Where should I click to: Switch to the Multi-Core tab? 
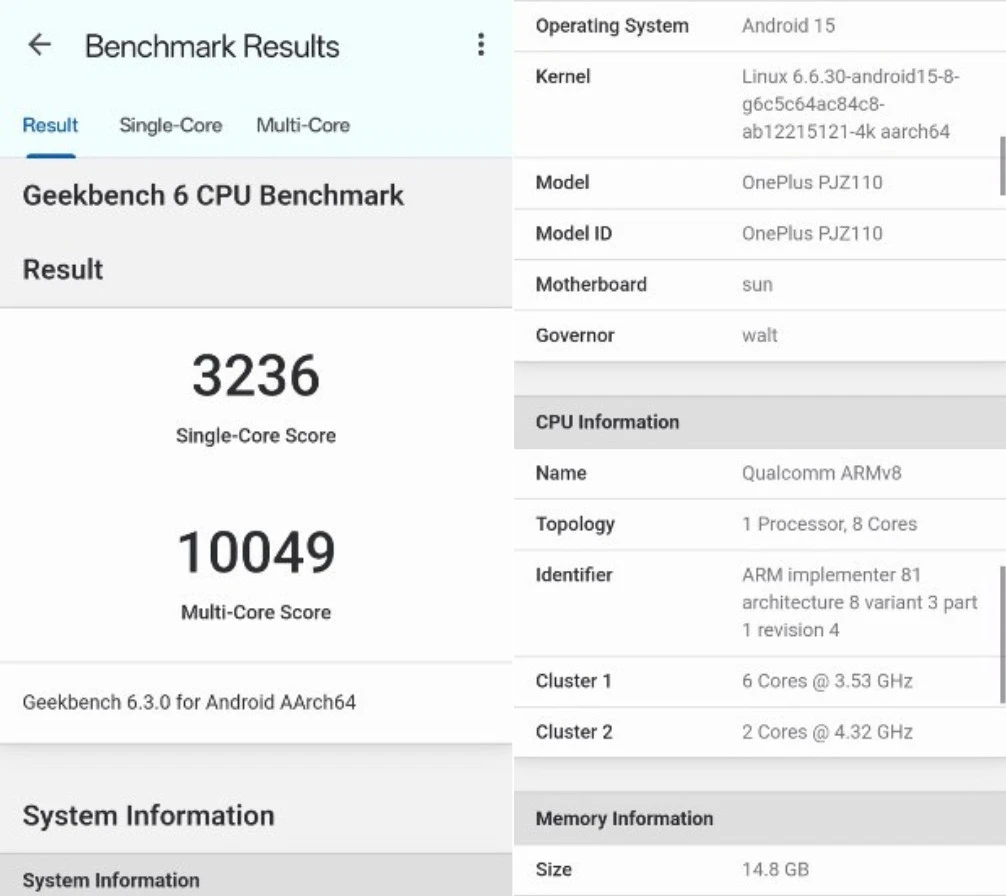tap(303, 125)
